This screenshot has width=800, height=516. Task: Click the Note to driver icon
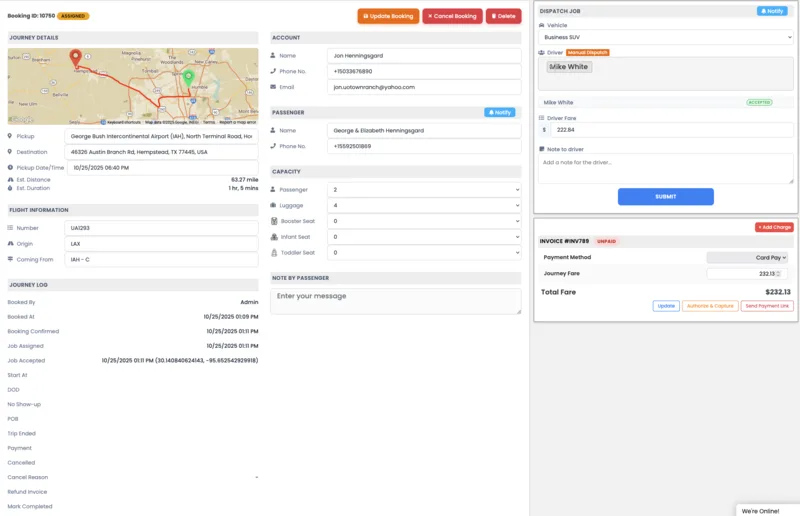point(541,149)
